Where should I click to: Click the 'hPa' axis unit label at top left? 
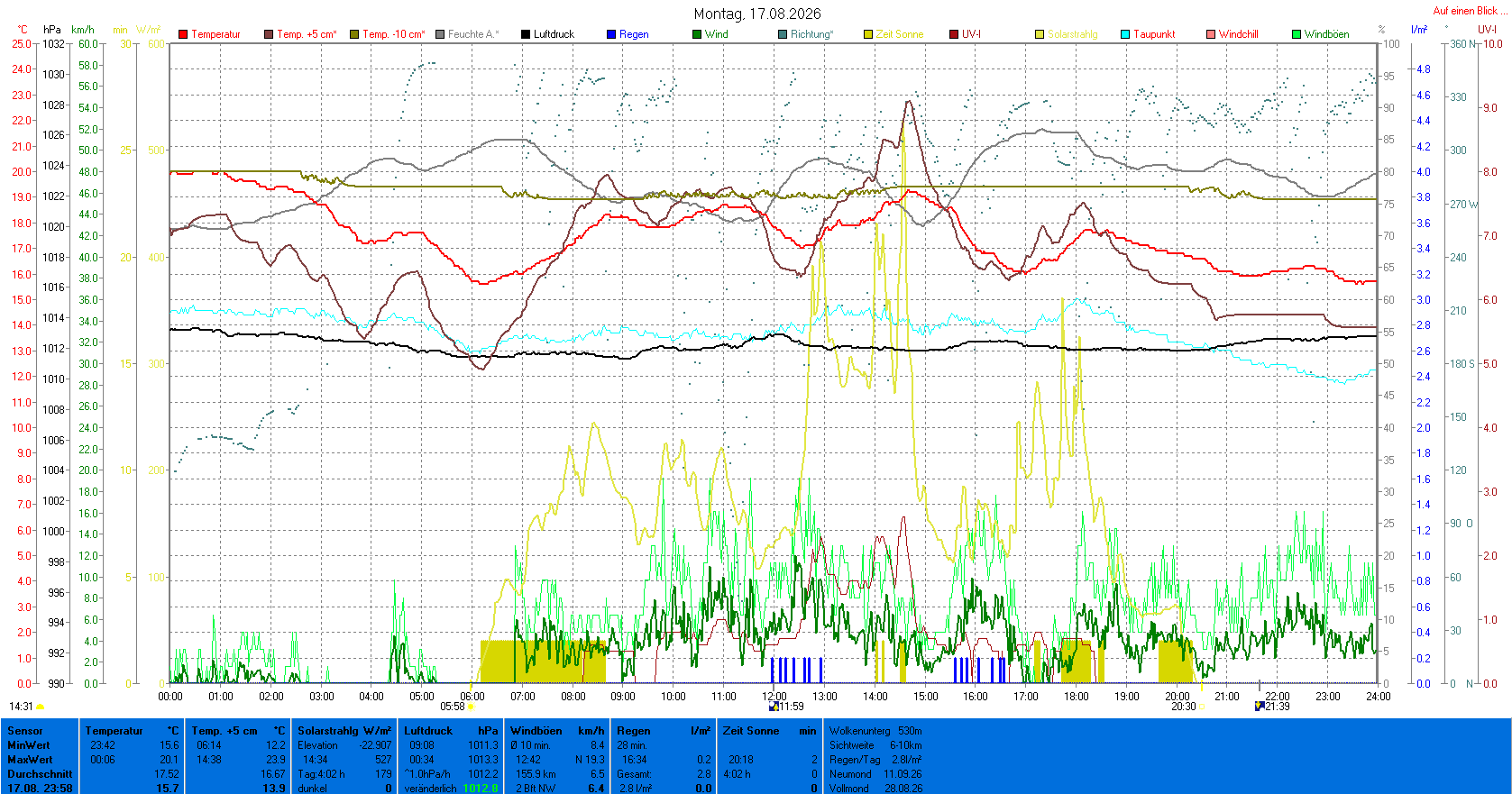(52, 30)
